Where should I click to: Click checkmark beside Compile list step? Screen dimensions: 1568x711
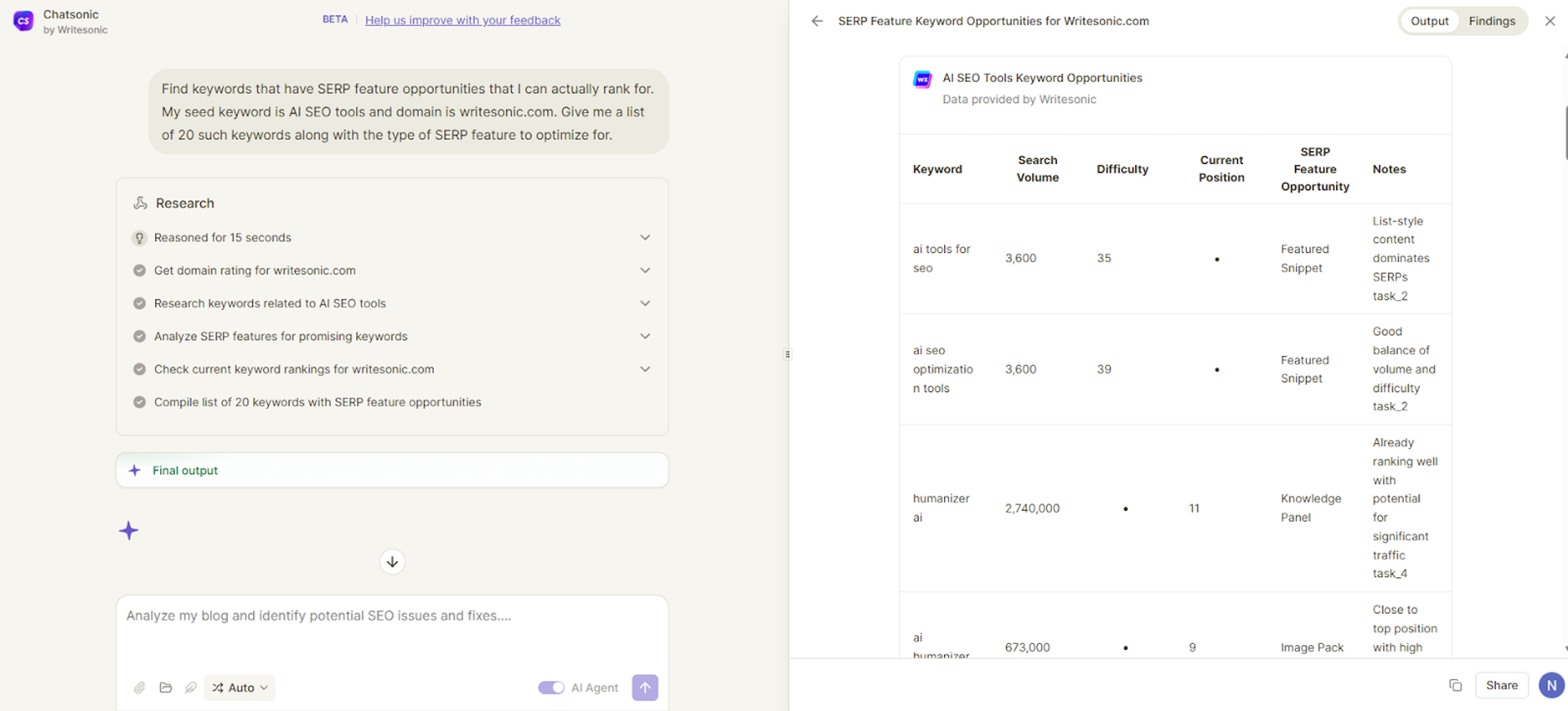[x=140, y=402]
